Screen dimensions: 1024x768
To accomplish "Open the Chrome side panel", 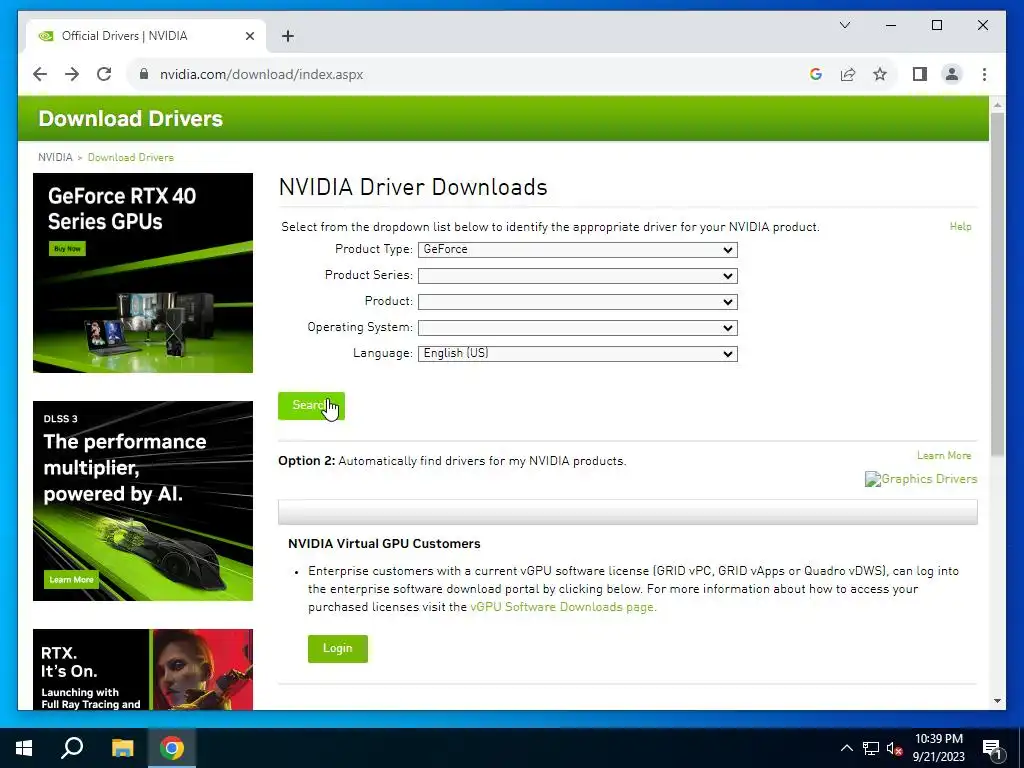I will (920, 74).
